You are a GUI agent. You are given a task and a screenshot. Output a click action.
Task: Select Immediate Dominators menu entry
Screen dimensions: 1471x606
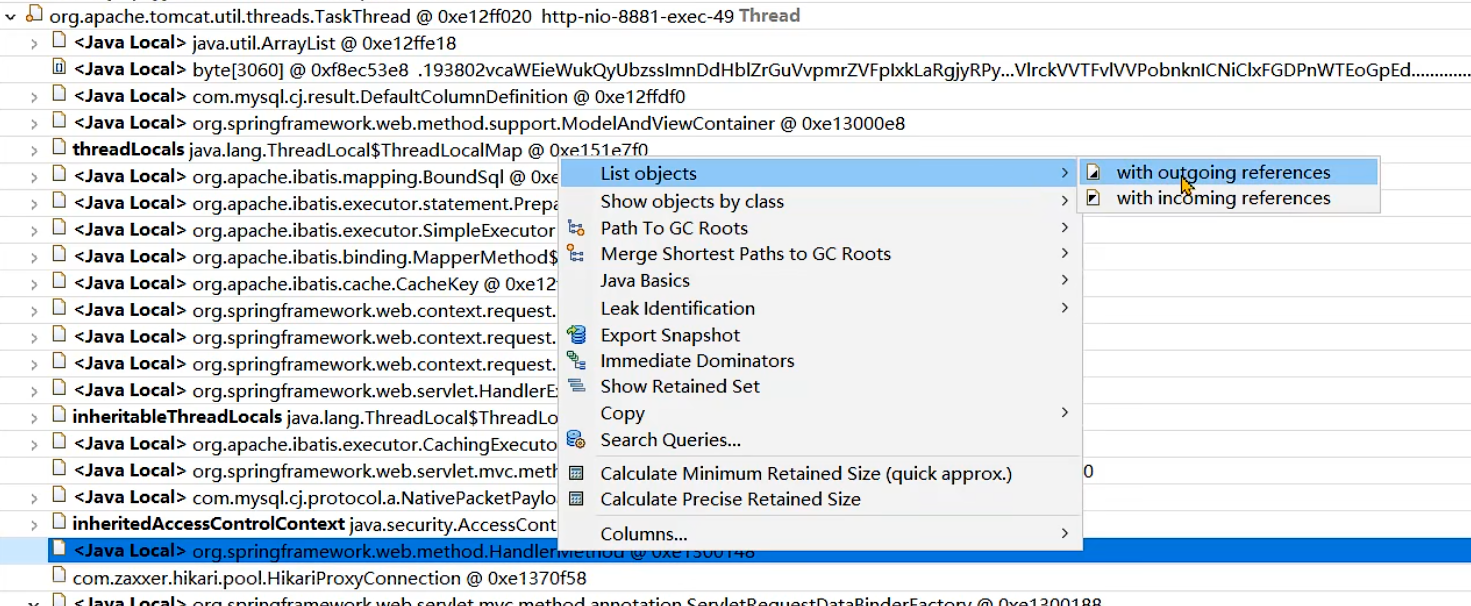(x=819, y=361)
